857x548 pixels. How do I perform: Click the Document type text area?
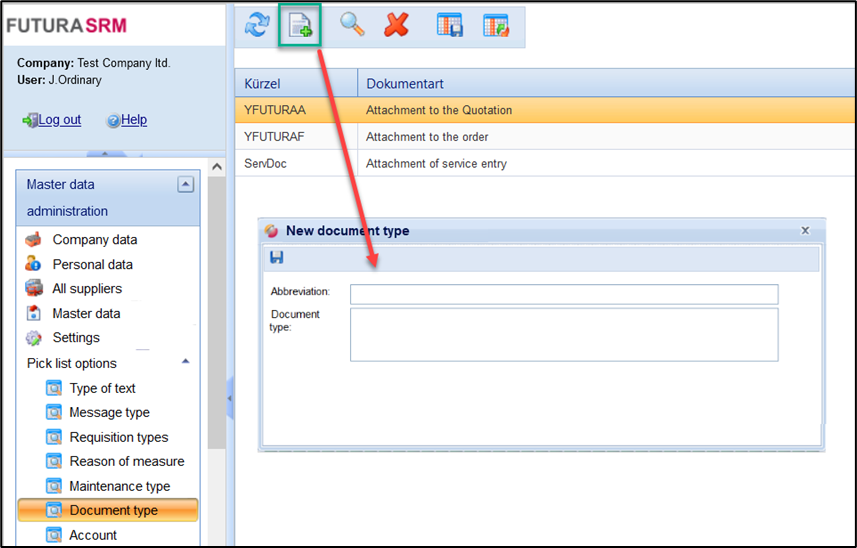pos(563,334)
